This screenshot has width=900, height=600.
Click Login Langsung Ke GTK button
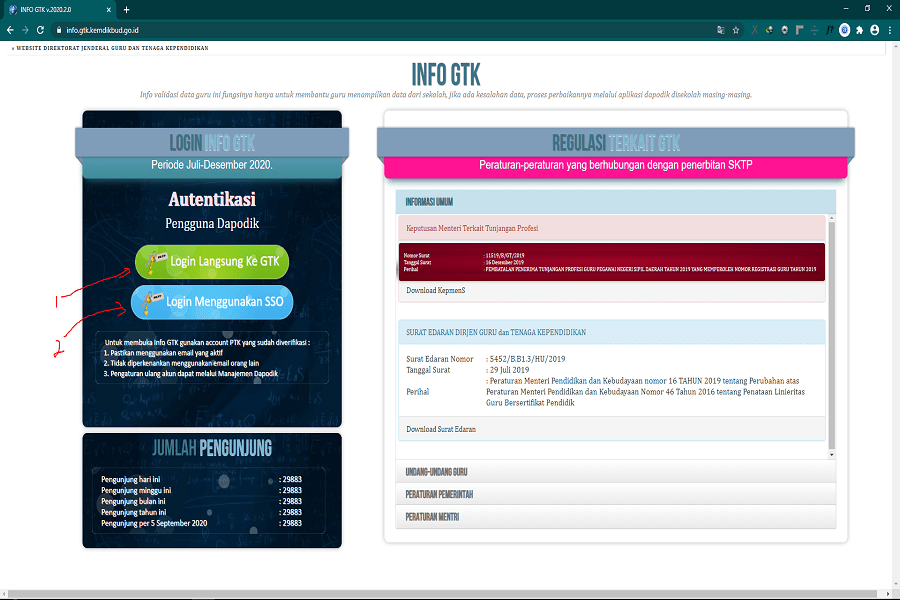pos(212,262)
